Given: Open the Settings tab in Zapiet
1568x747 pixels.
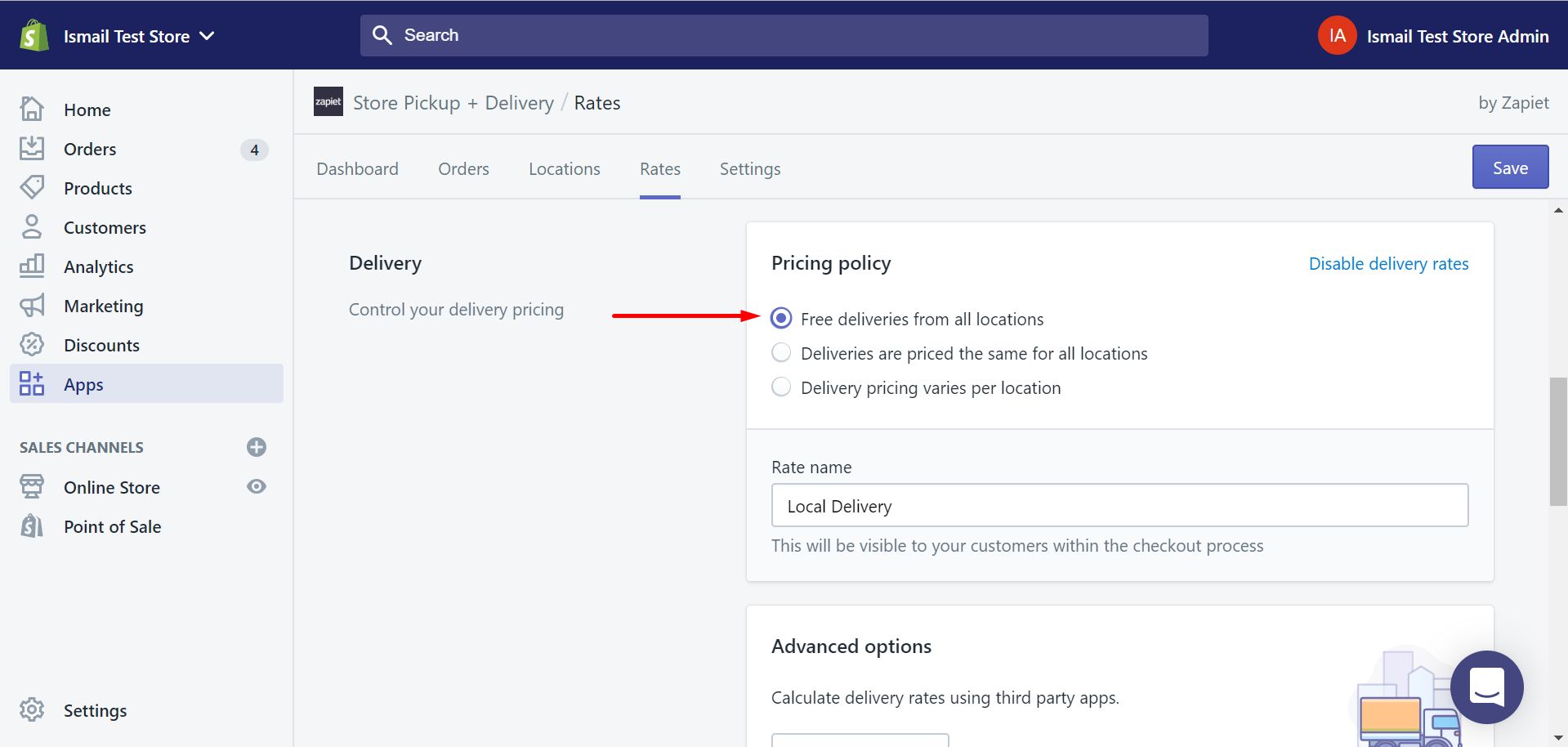Looking at the screenshot, I should [749, 169].
